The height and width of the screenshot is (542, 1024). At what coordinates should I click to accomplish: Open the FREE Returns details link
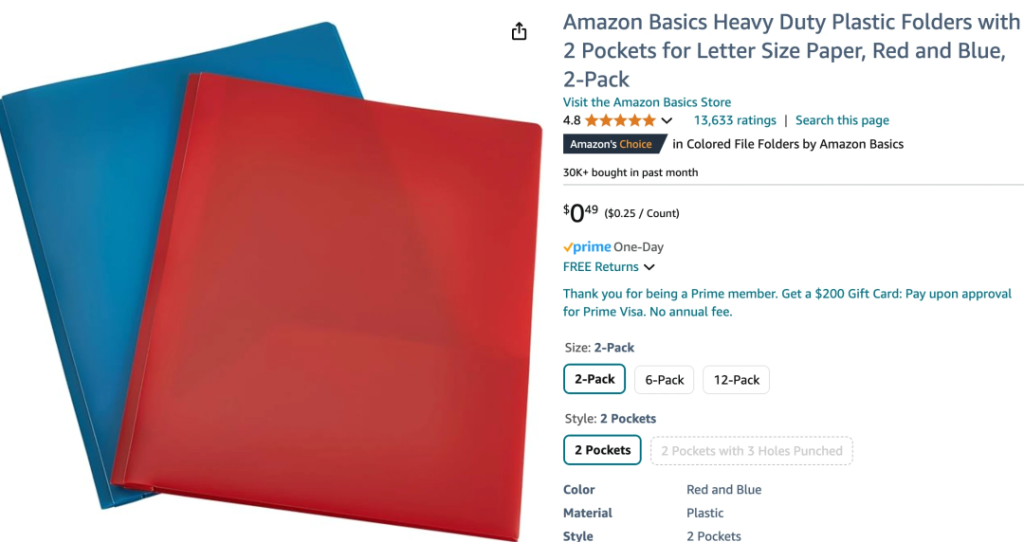tap(601, 266)
